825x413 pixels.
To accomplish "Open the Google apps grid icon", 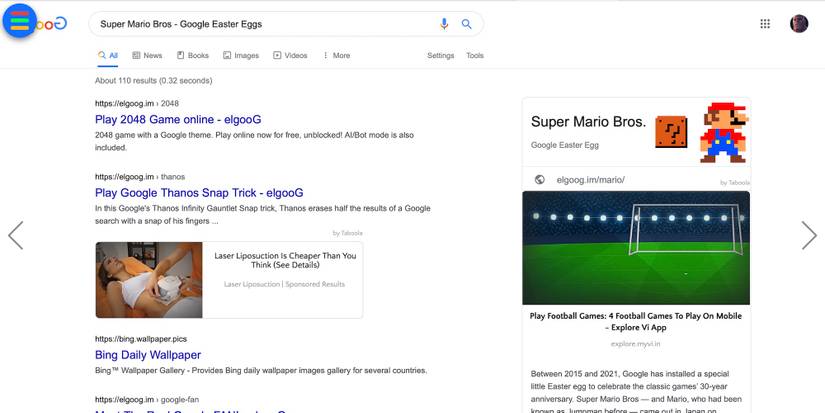I will tap(765, 24).
